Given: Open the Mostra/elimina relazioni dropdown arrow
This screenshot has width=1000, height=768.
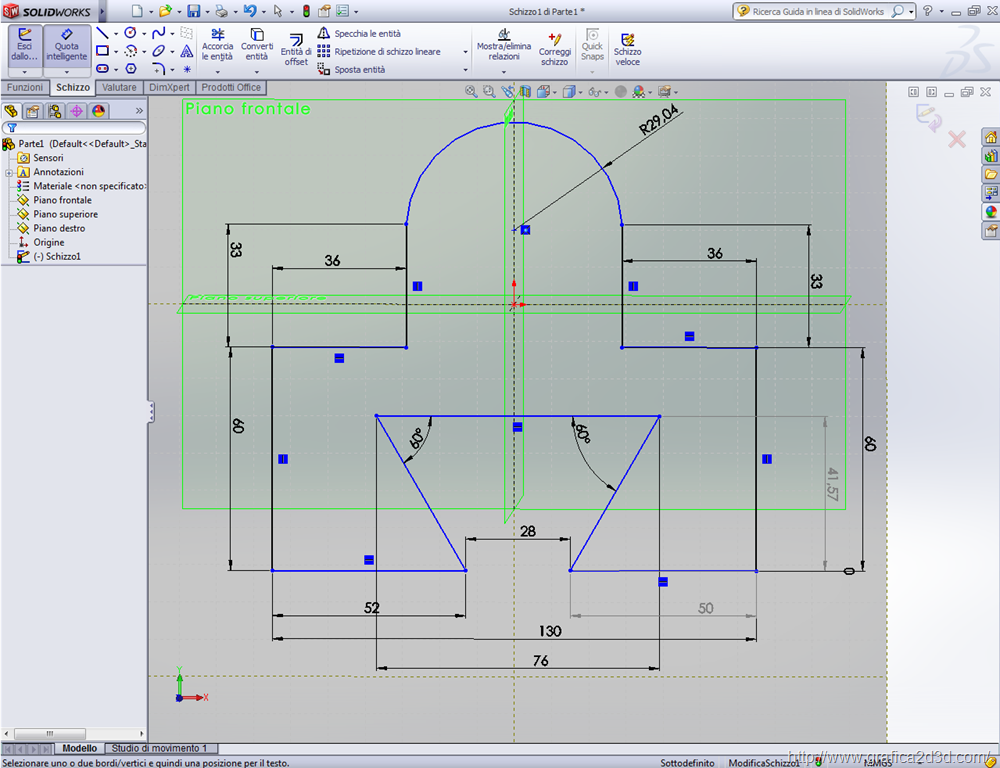Looking at the screenshot, I should pos(504,72).
